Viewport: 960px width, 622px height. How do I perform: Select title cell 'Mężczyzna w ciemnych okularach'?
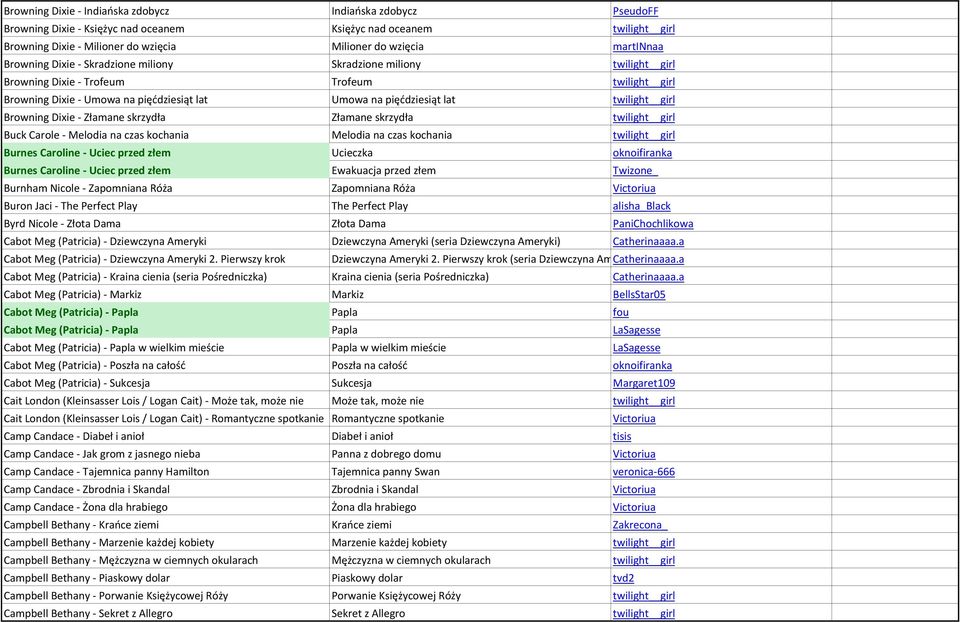click(x=470, y=560)
